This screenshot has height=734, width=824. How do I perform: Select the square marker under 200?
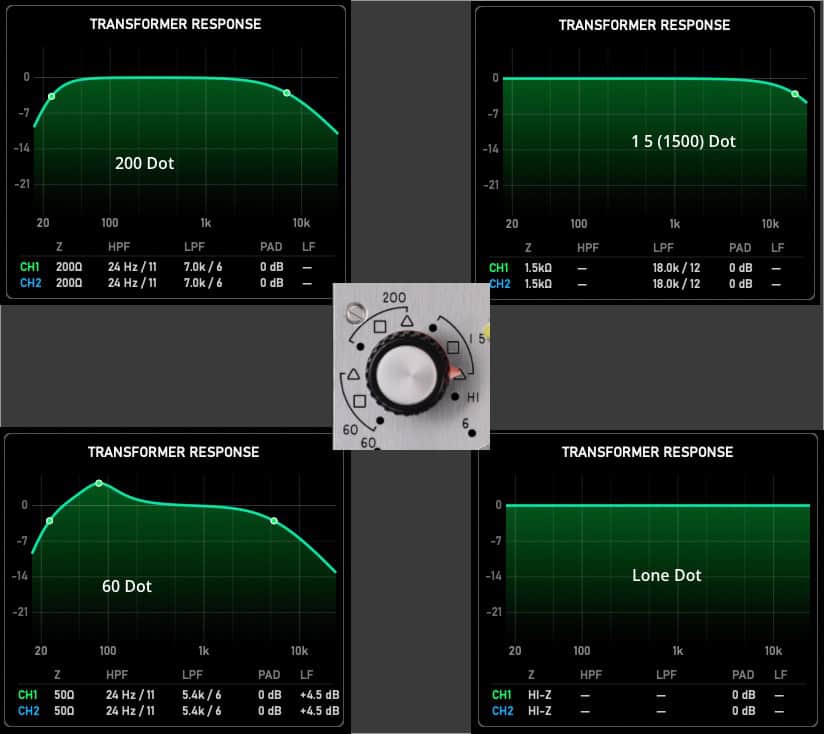[x=380, y=327]
